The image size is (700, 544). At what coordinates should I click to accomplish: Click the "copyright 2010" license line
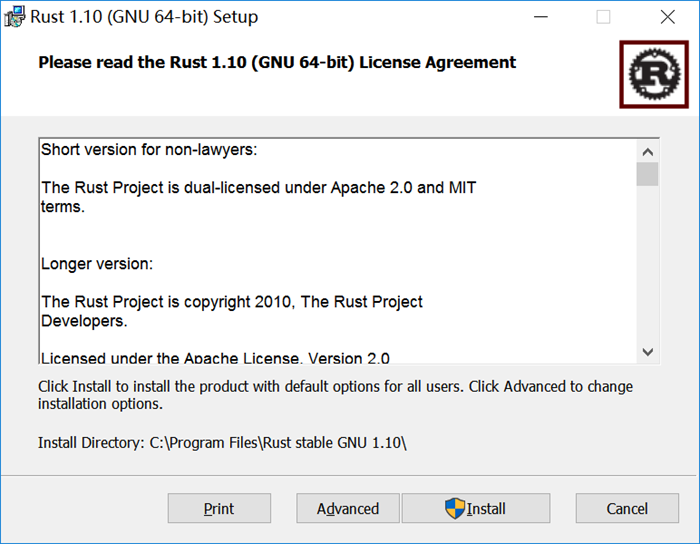point(231,302)
